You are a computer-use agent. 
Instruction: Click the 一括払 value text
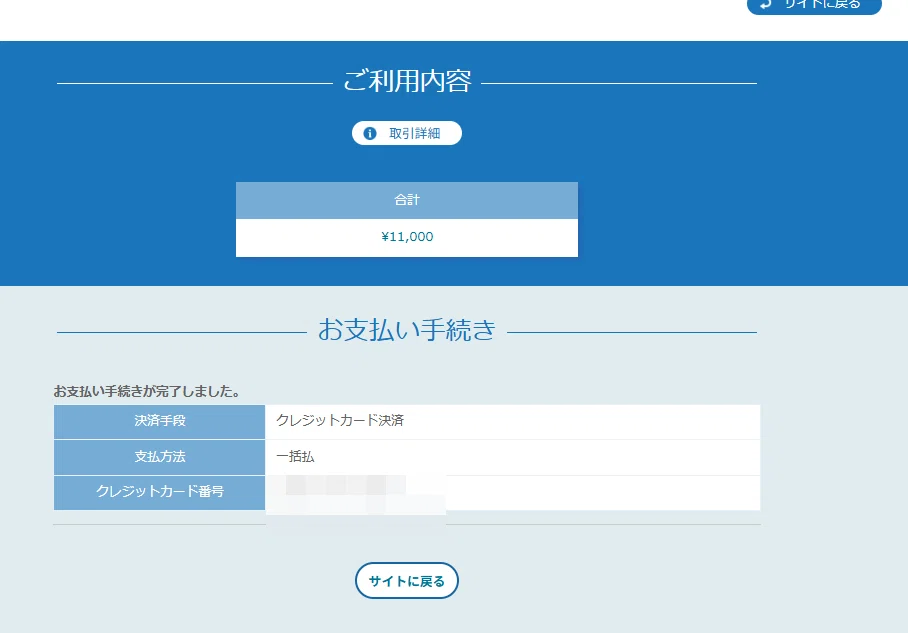point(295,456)
